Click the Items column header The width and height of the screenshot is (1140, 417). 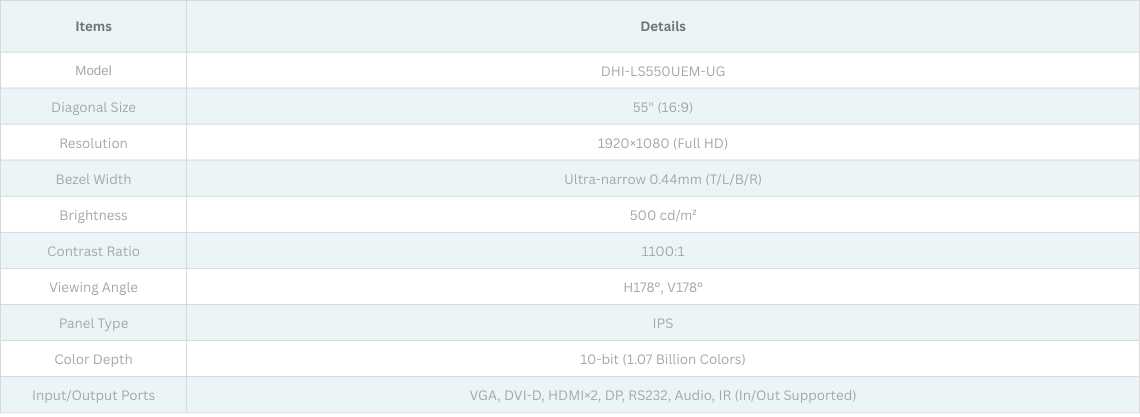(93, 26)
